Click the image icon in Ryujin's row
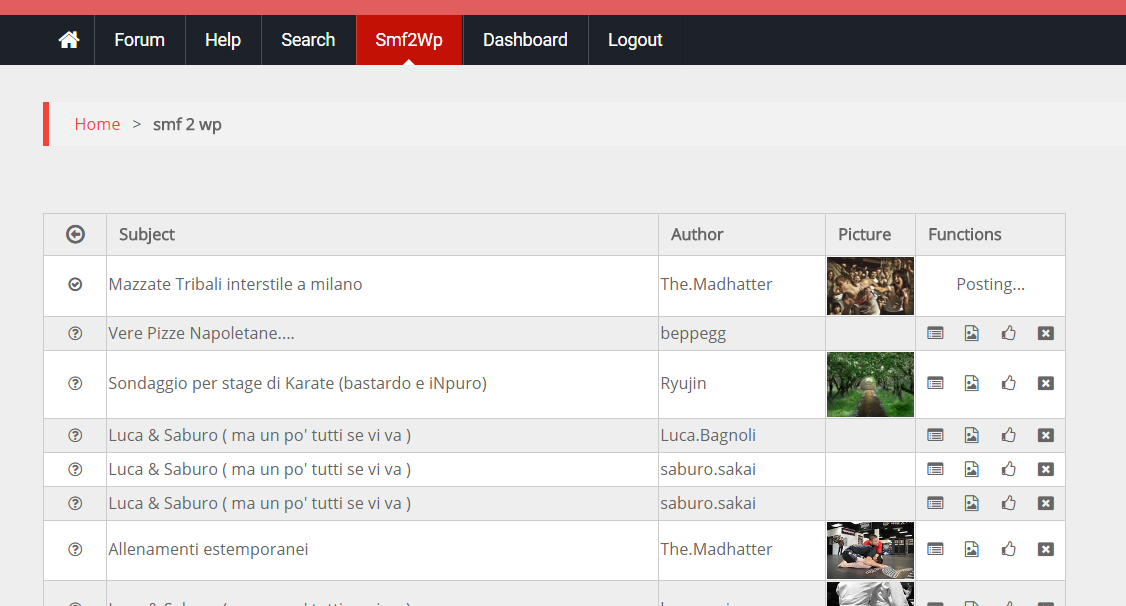The width and height of the screenshot is (1126, 606). pyautogui.click(x=971, y=383)
